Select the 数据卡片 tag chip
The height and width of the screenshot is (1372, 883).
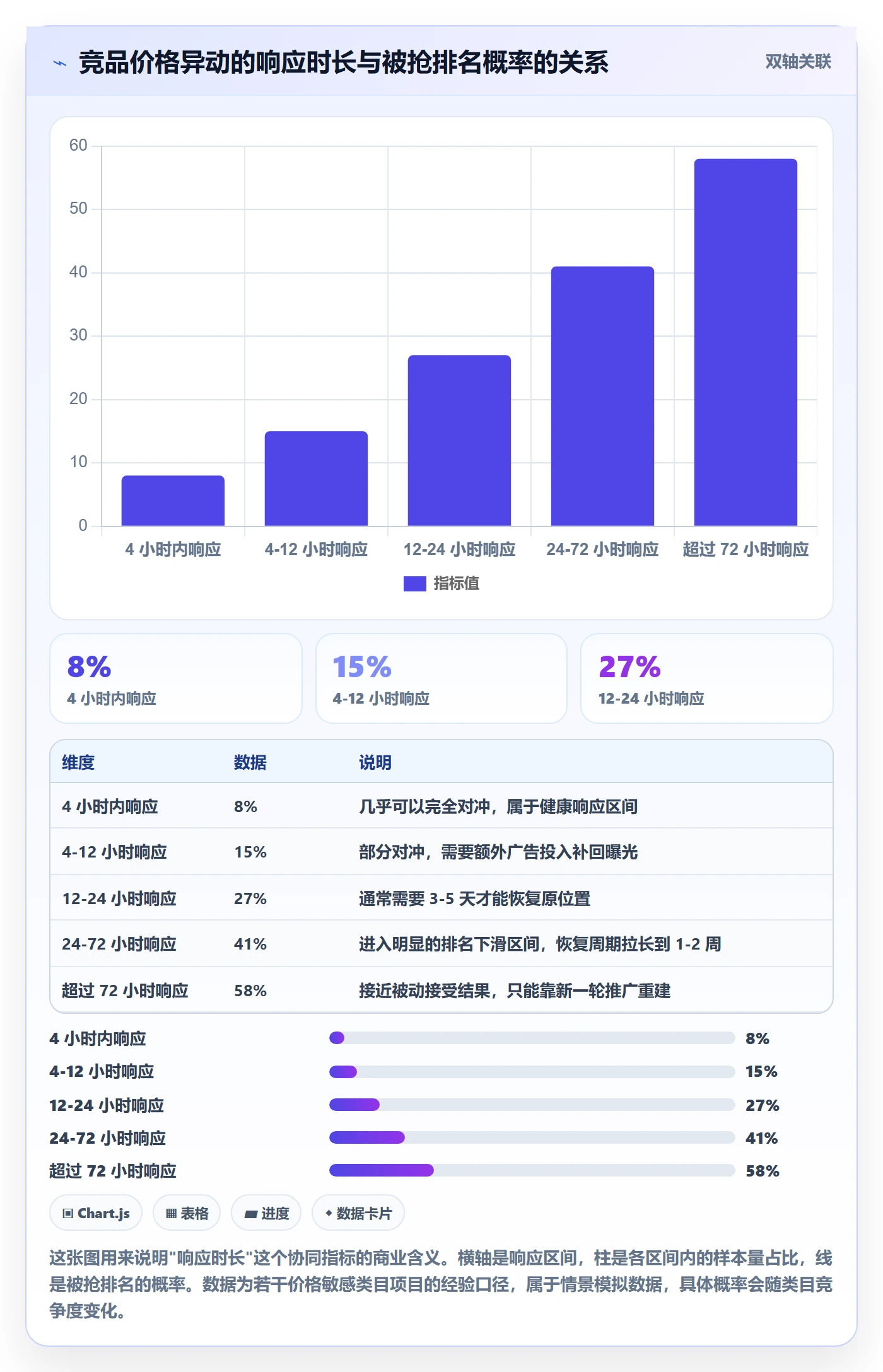[358, 1213]
